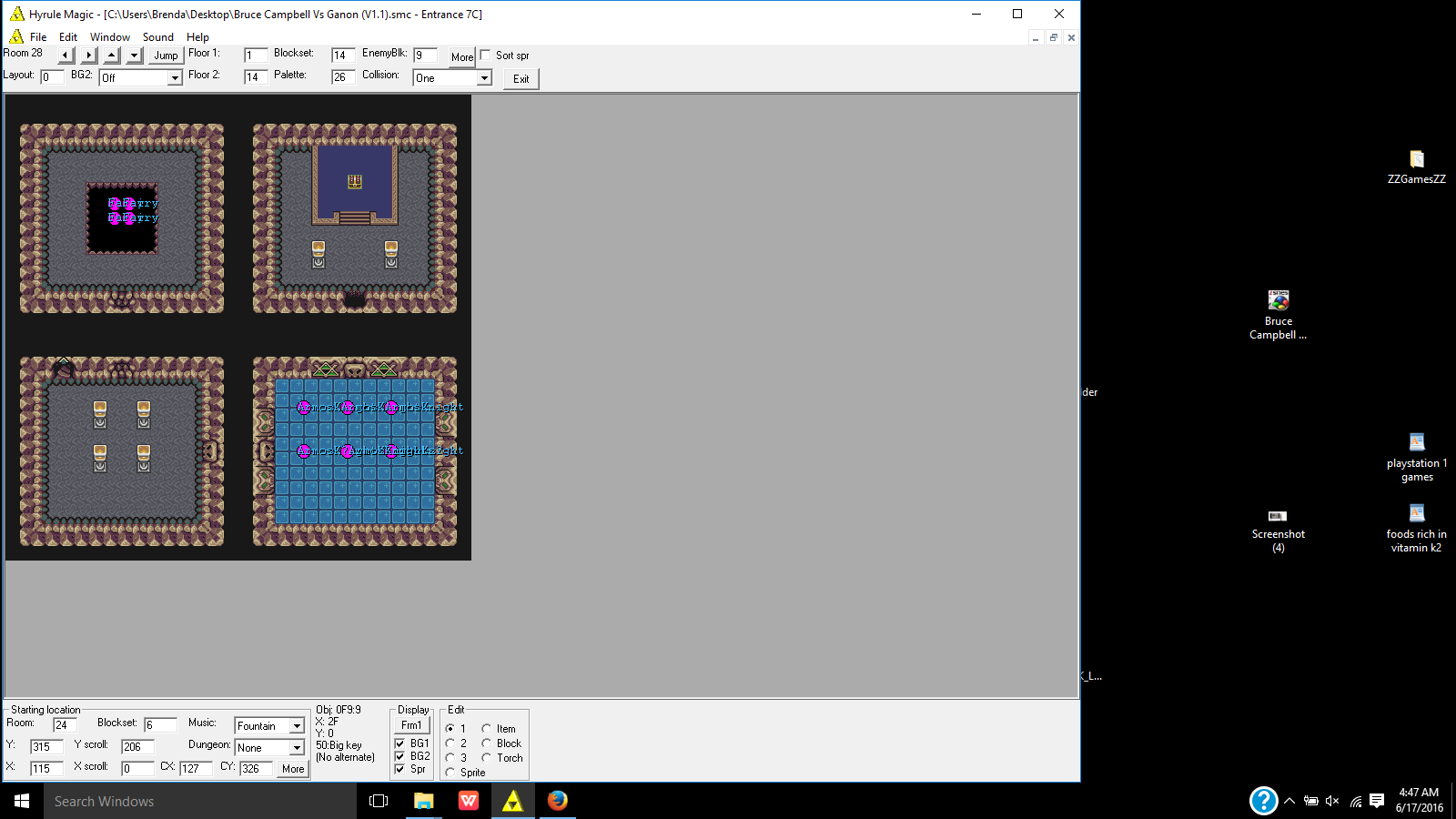Click the down arrow room navigation button
Screen dimensions: 1456x819
134,56
